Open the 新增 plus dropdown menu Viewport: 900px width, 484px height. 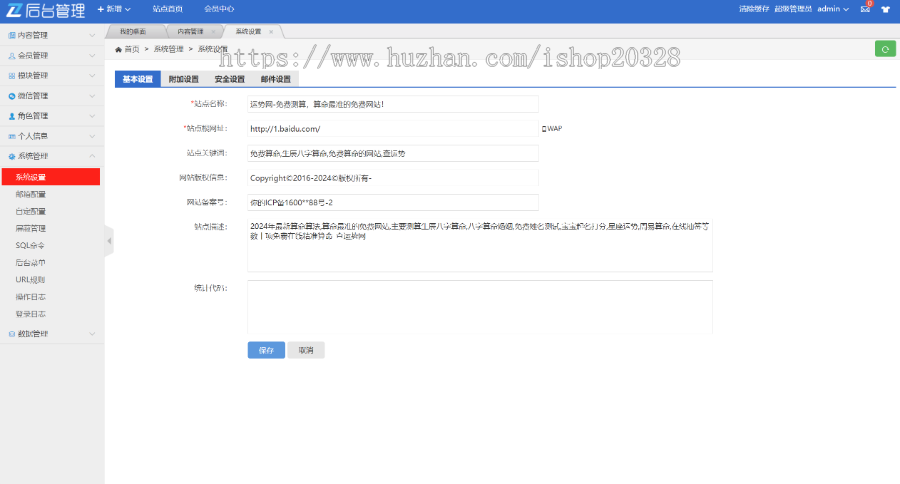pos(114,9)
